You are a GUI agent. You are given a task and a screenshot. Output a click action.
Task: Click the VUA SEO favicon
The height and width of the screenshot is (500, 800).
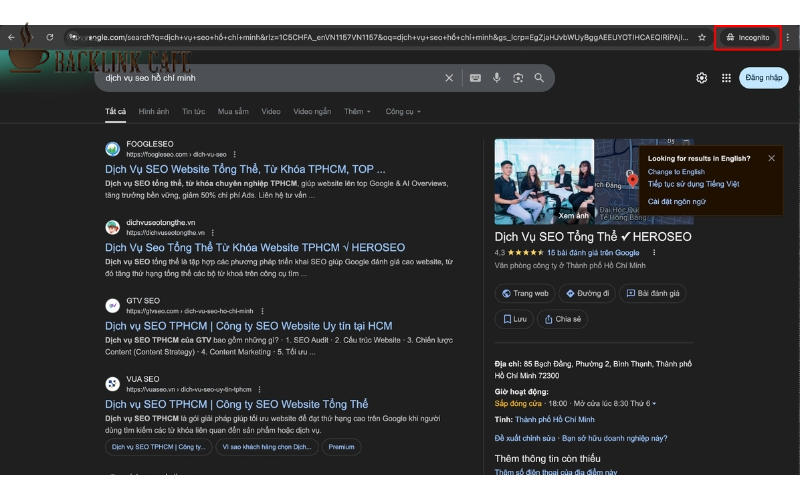click(x=112, y=384)
